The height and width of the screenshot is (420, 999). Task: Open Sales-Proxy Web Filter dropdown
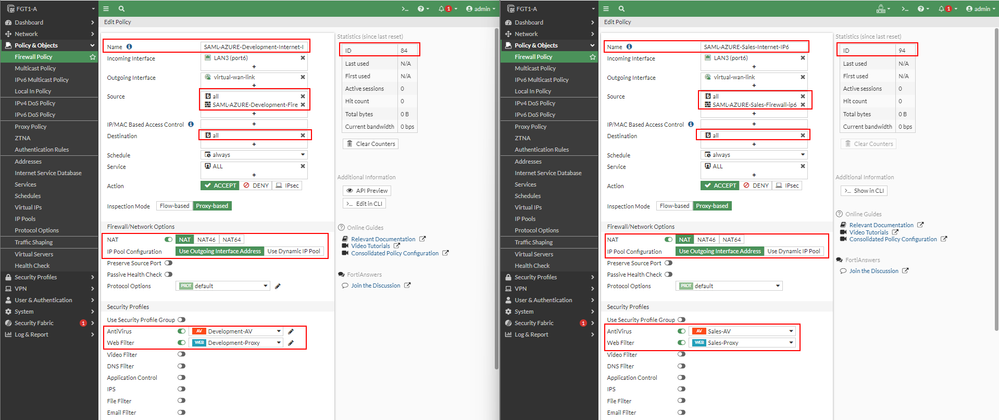click(x=744, y=343)
